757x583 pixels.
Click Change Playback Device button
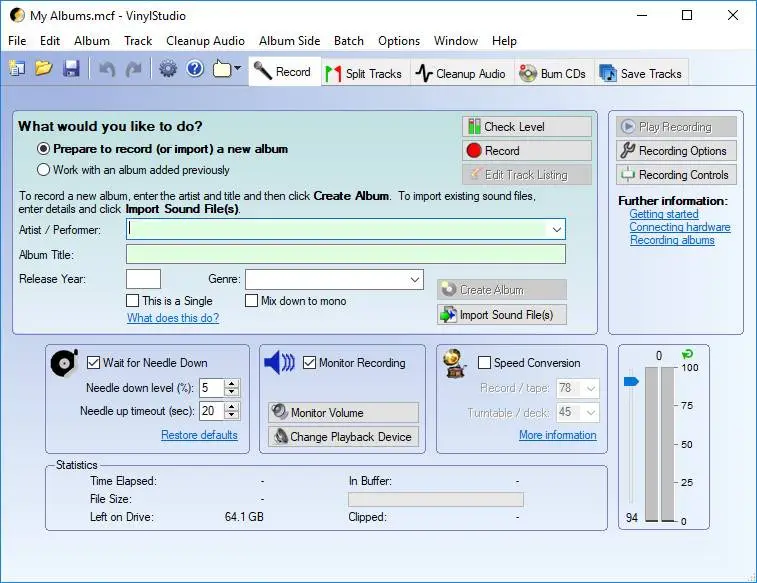pos(343,437)
